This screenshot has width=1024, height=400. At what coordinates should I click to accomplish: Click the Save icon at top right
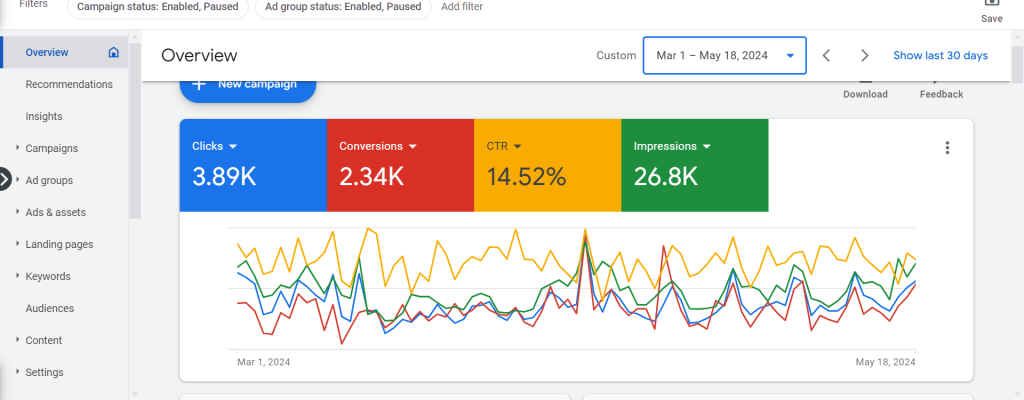991,5
